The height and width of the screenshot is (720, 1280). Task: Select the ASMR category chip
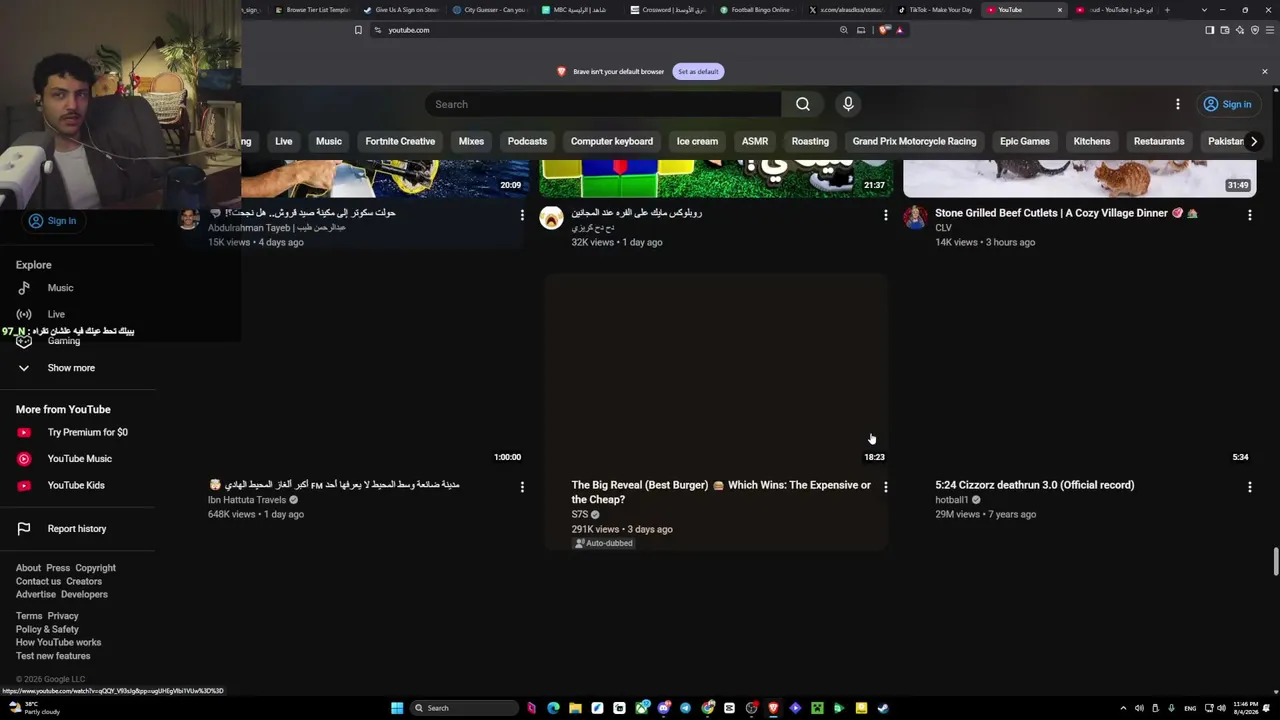(755, 141)
